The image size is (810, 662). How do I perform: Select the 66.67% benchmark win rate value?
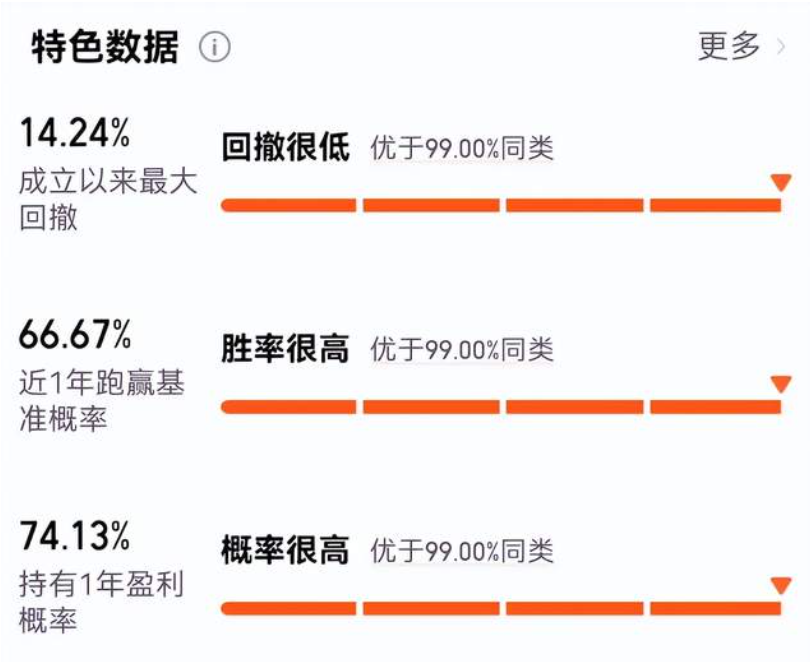[75, 335]
